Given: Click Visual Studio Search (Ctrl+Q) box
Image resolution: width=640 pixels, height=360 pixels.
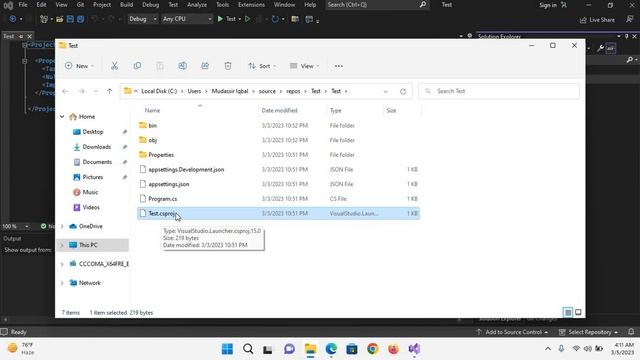Looking at the screenshot, I should [376, 5].
